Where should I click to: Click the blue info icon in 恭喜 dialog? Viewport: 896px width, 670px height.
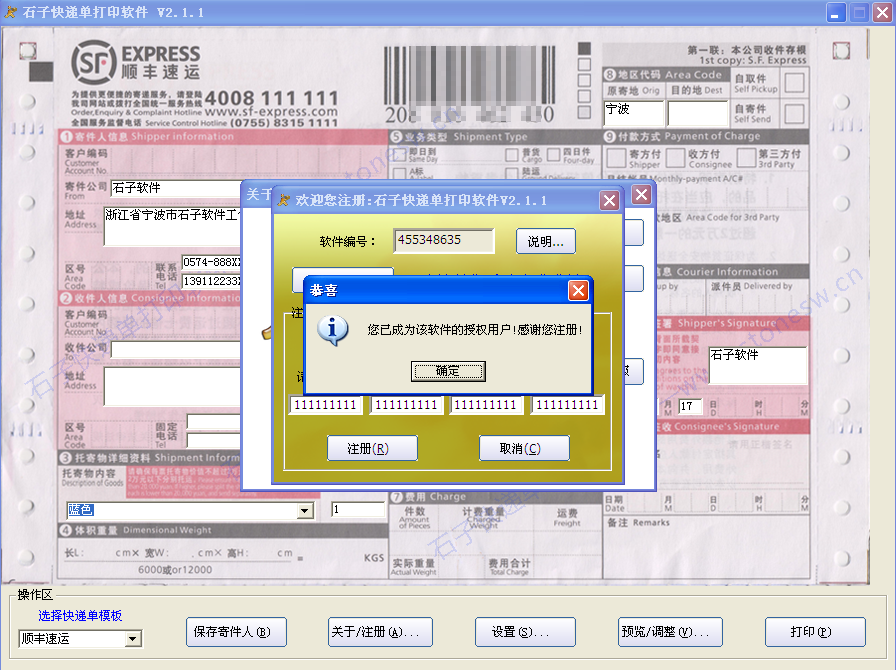(333, 330)
